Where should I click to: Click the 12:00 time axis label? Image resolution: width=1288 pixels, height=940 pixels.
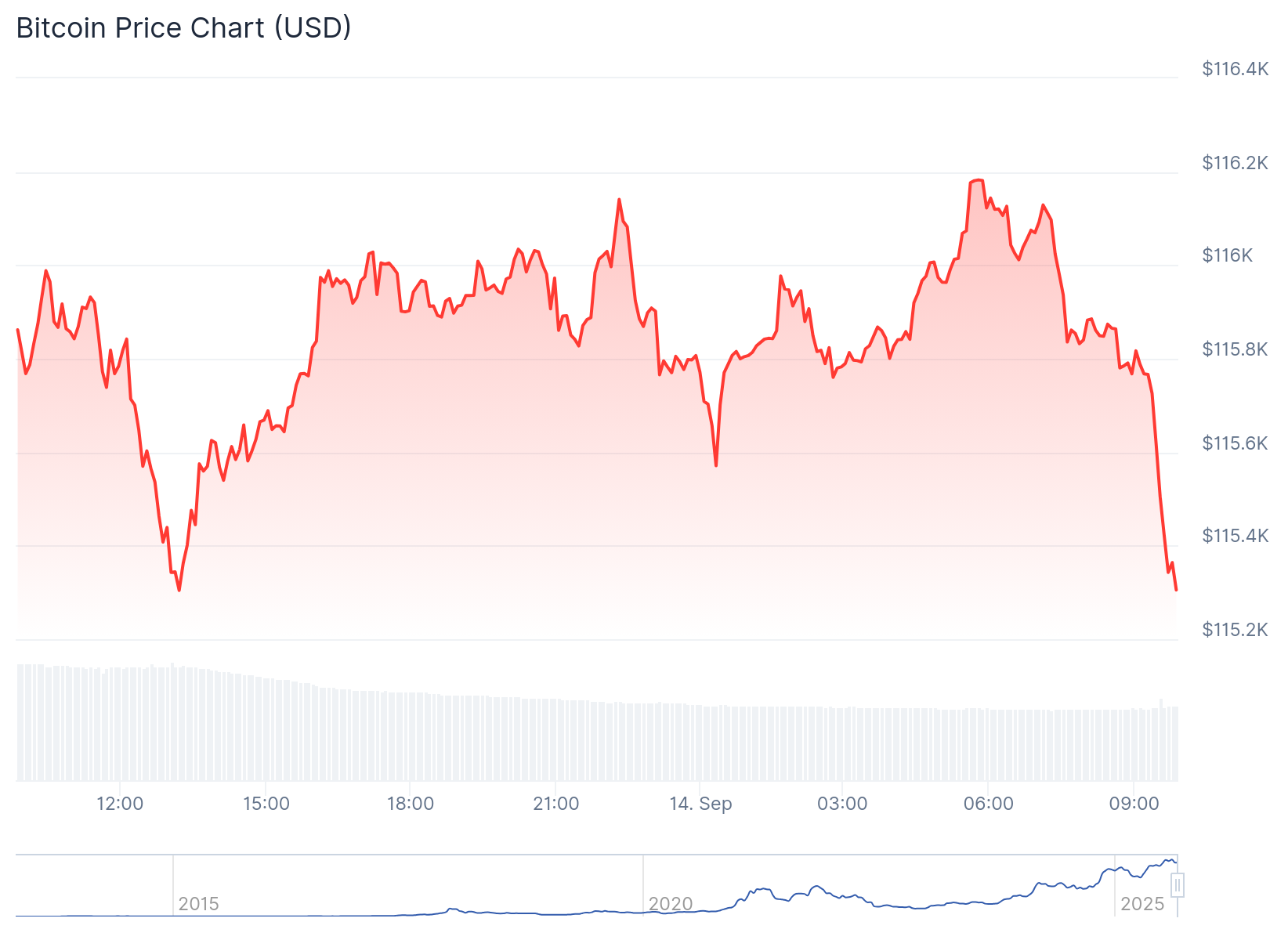120,804
